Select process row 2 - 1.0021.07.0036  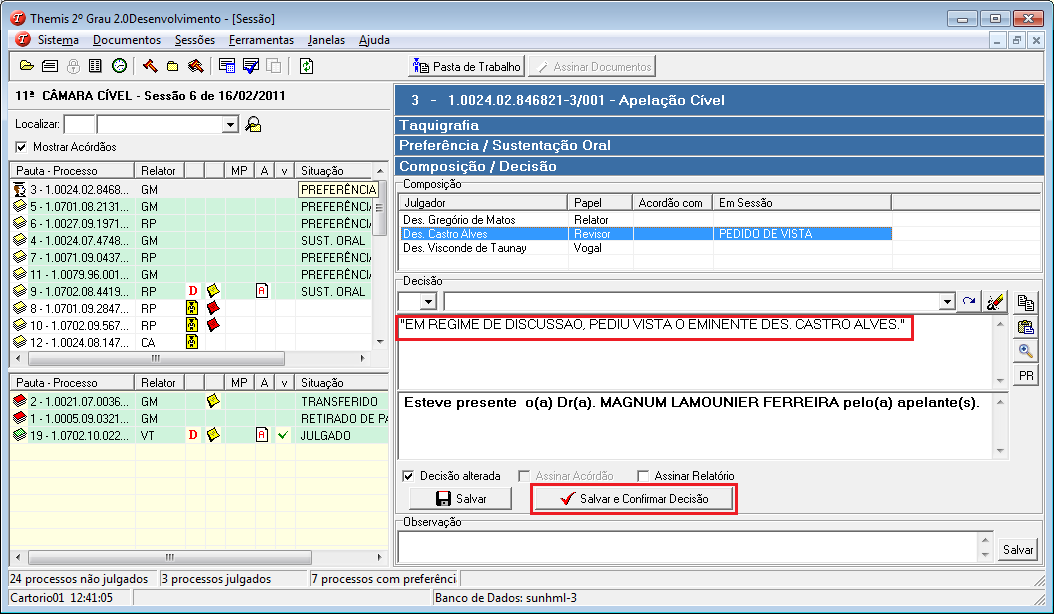(200, 401)
